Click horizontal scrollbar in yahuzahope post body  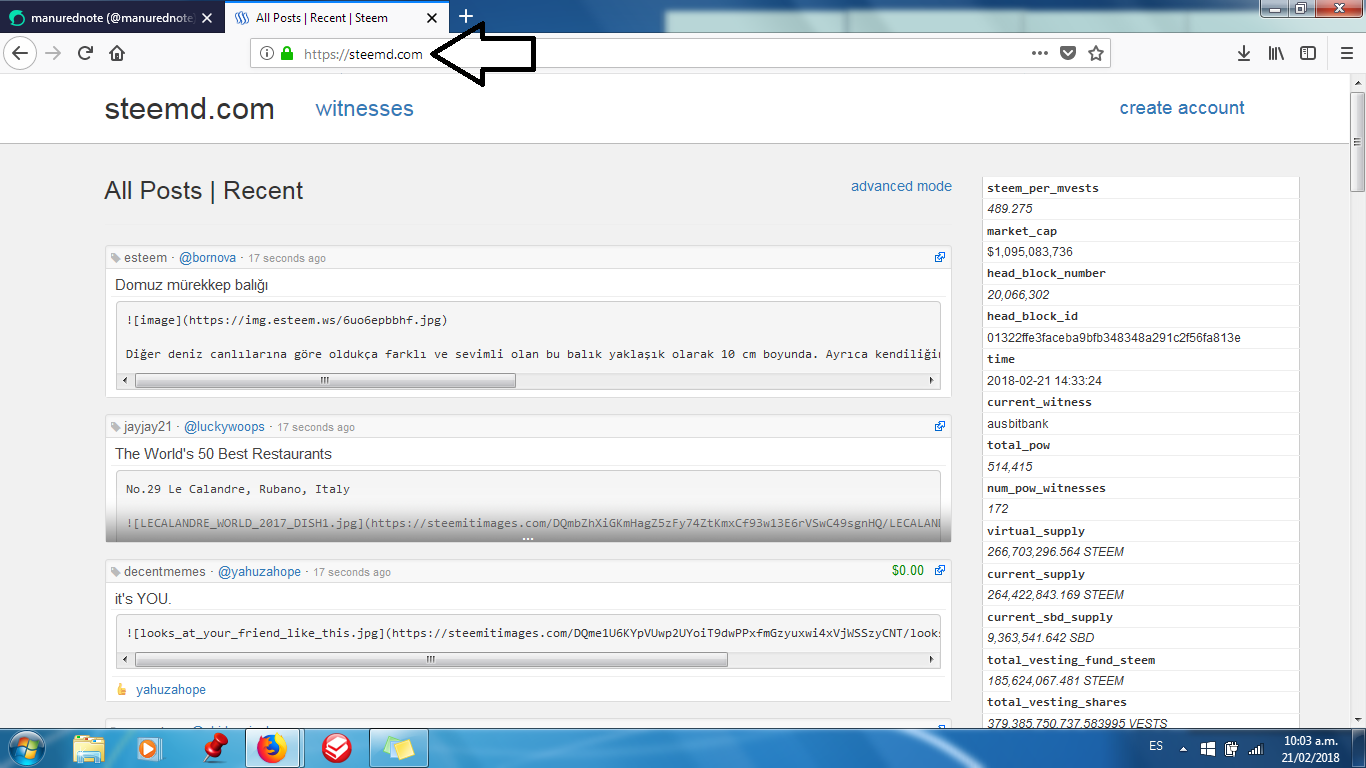tap(431, 660)
